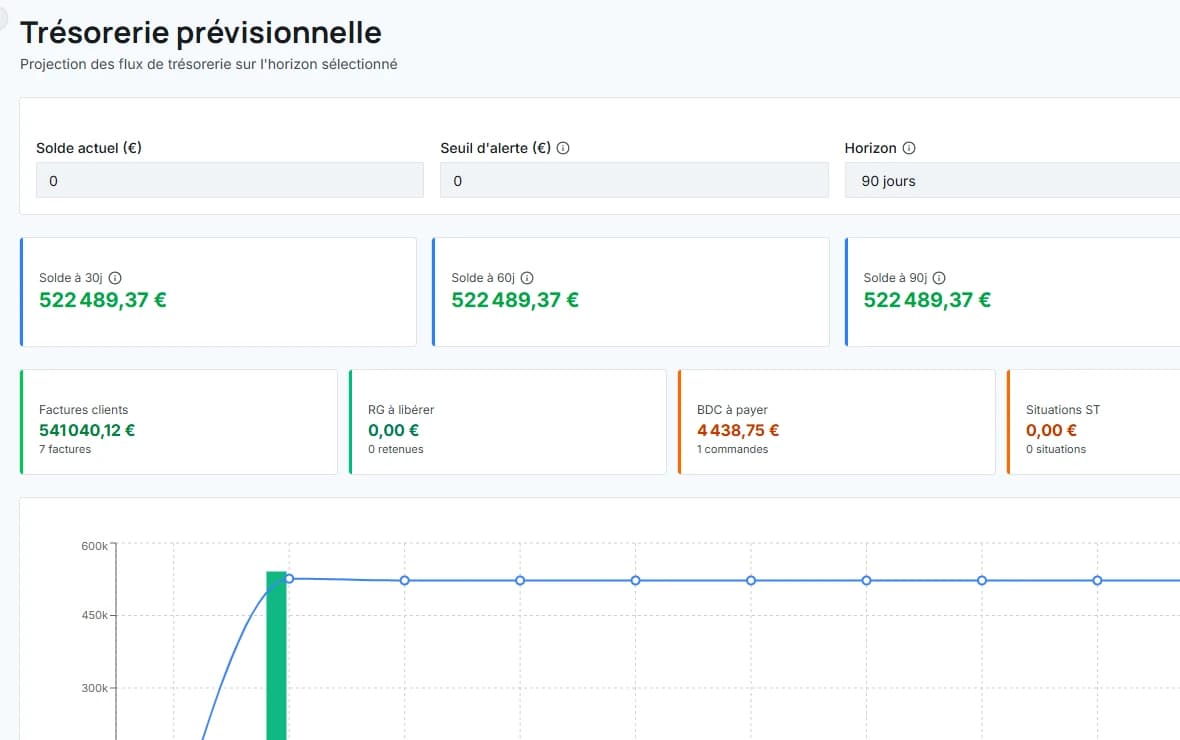Click the Solde à 90j amount 522 489,37 €
1180x740 pixels.
tap(927, 300)
